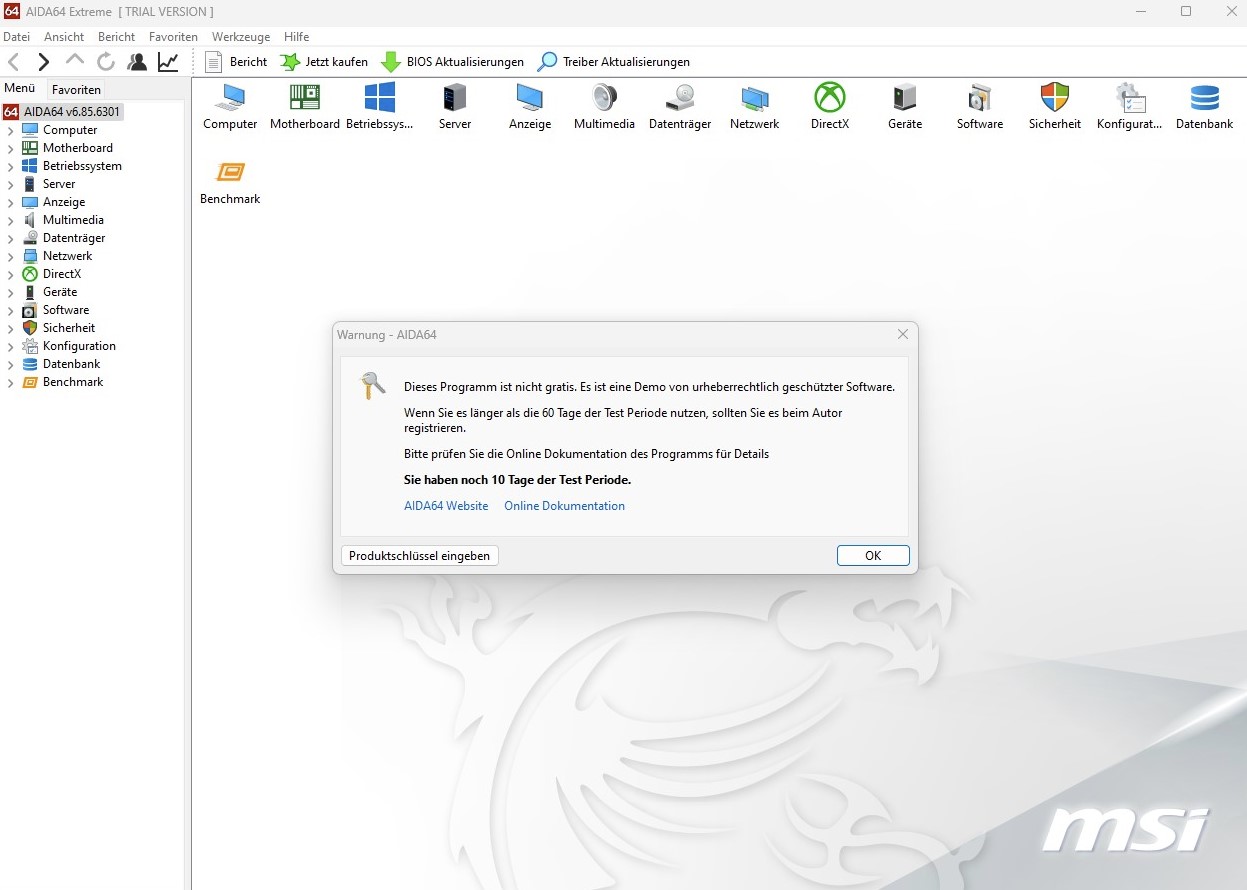Open the Motherboard icon in main pane

pos(305,98)
